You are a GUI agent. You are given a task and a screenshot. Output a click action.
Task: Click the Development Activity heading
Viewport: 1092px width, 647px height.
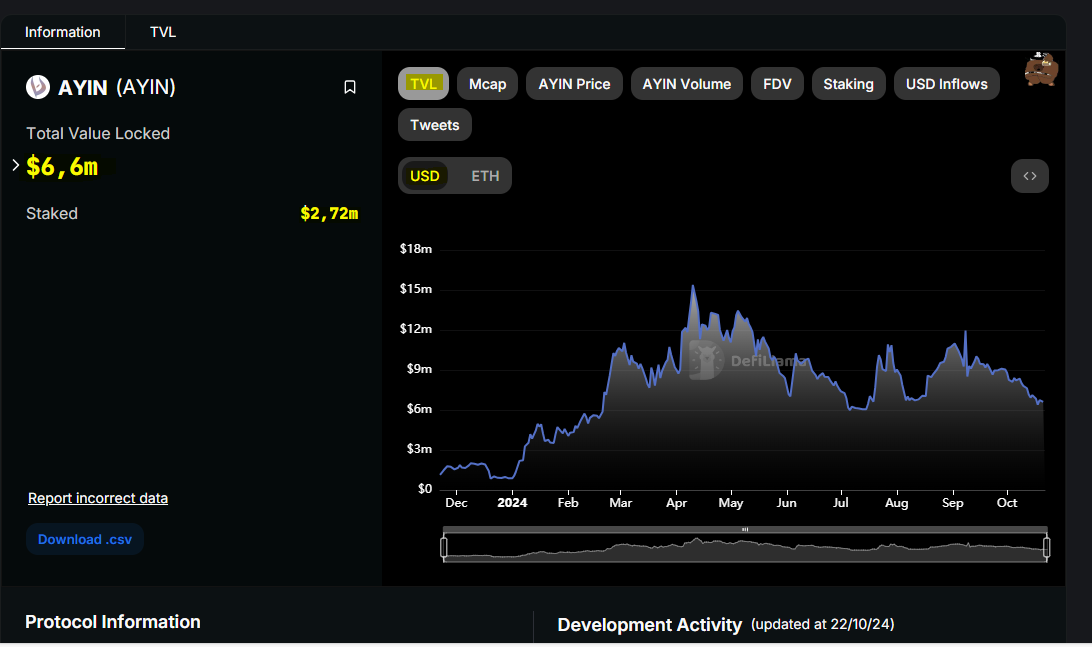650,625
